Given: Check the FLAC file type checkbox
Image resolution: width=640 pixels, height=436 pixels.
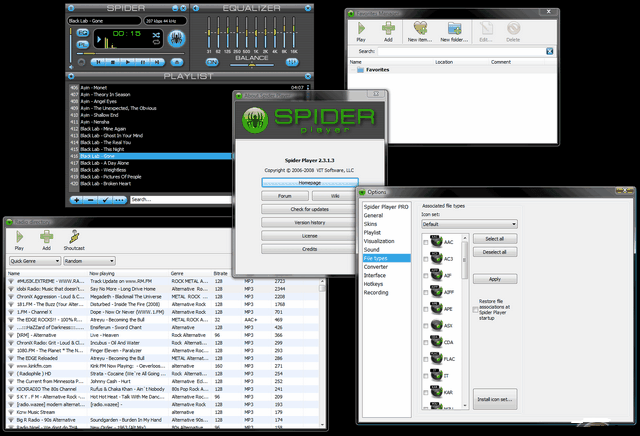Looking at the screenshot, I should pyautogui.click(x=426, y=359).
